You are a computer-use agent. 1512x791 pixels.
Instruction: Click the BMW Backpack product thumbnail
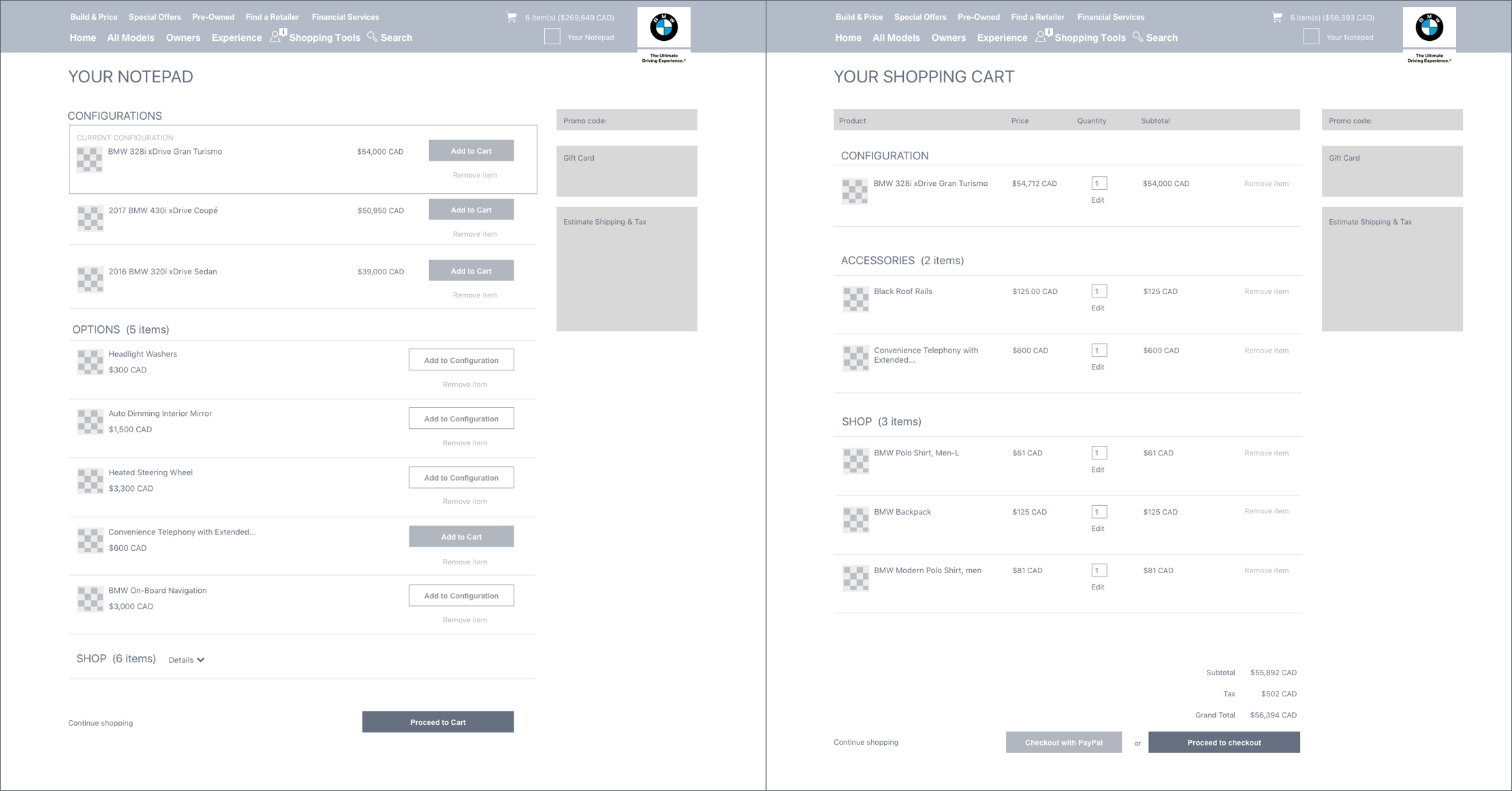tap(855, 520)
